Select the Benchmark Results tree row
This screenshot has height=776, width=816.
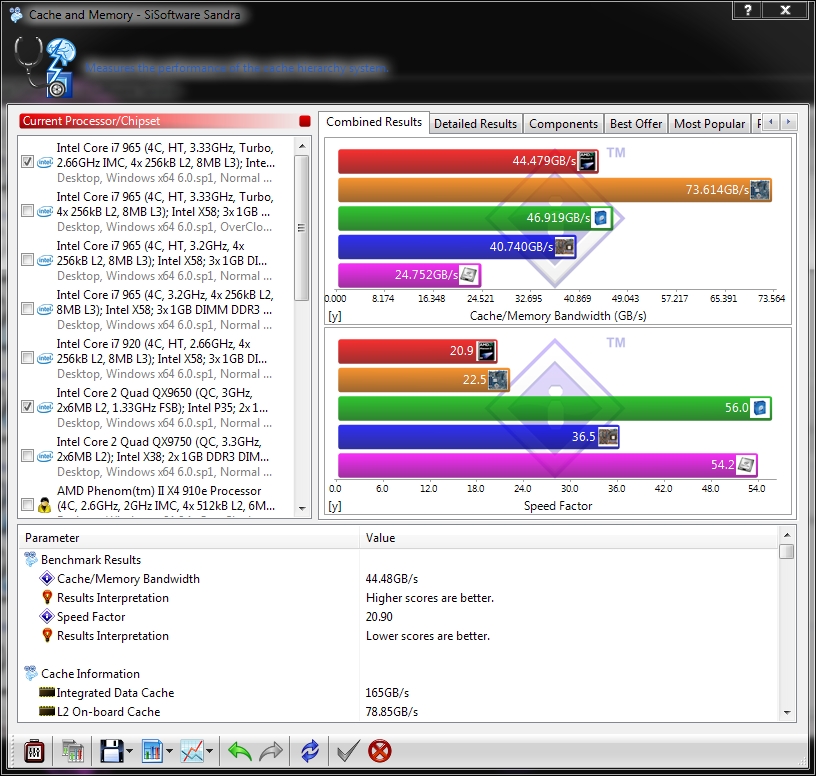click(91, 559)
